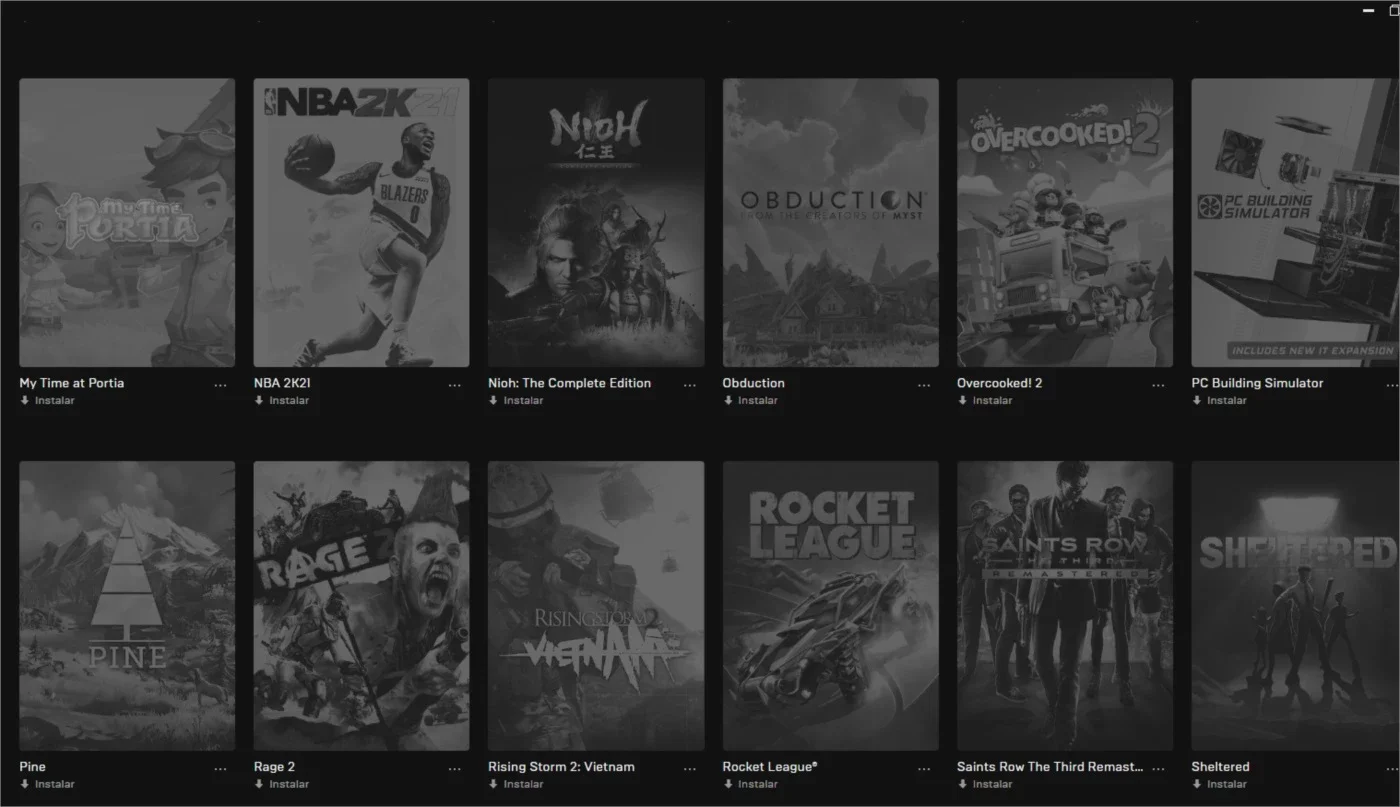Click the "Pine" title label
This screenshot has width=1400, height=807.
pos(32,767)
